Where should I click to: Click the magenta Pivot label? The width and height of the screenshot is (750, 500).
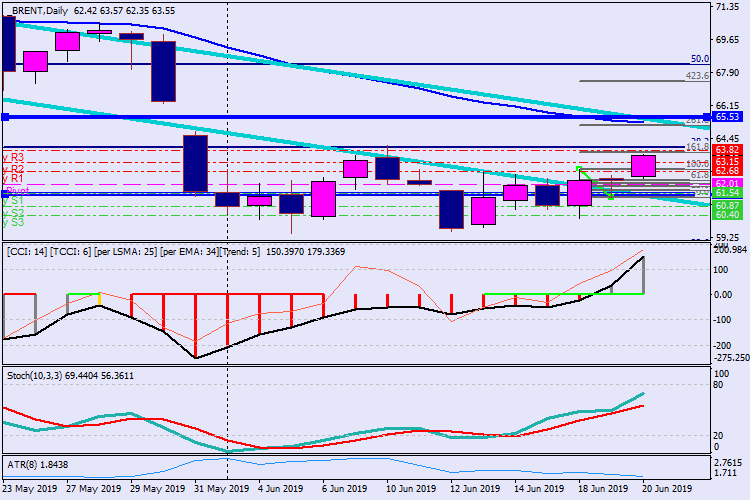coord(18,190)
